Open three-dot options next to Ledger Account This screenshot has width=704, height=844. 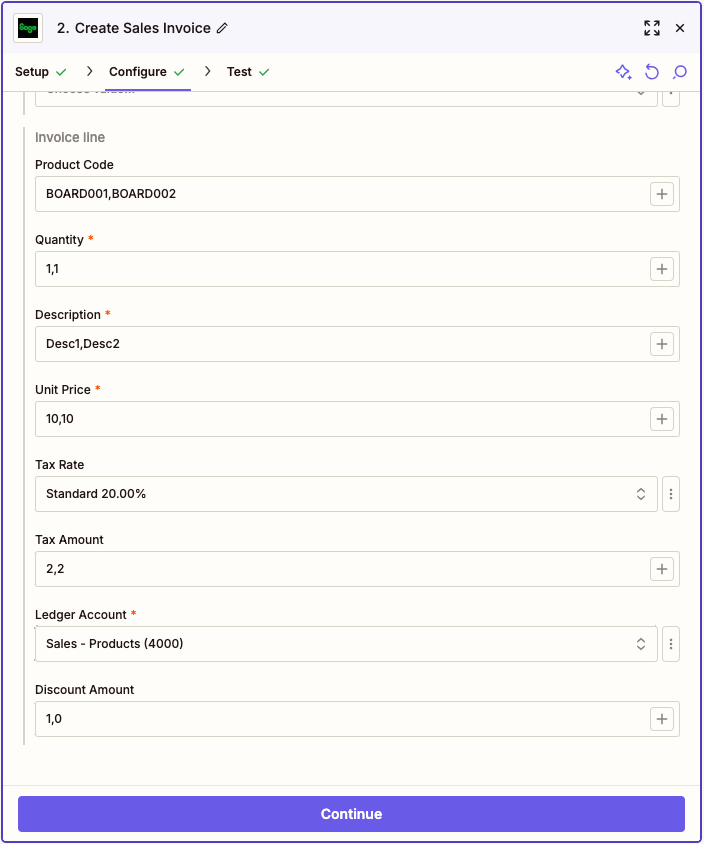pyautogui.click(x=671, y=644)
